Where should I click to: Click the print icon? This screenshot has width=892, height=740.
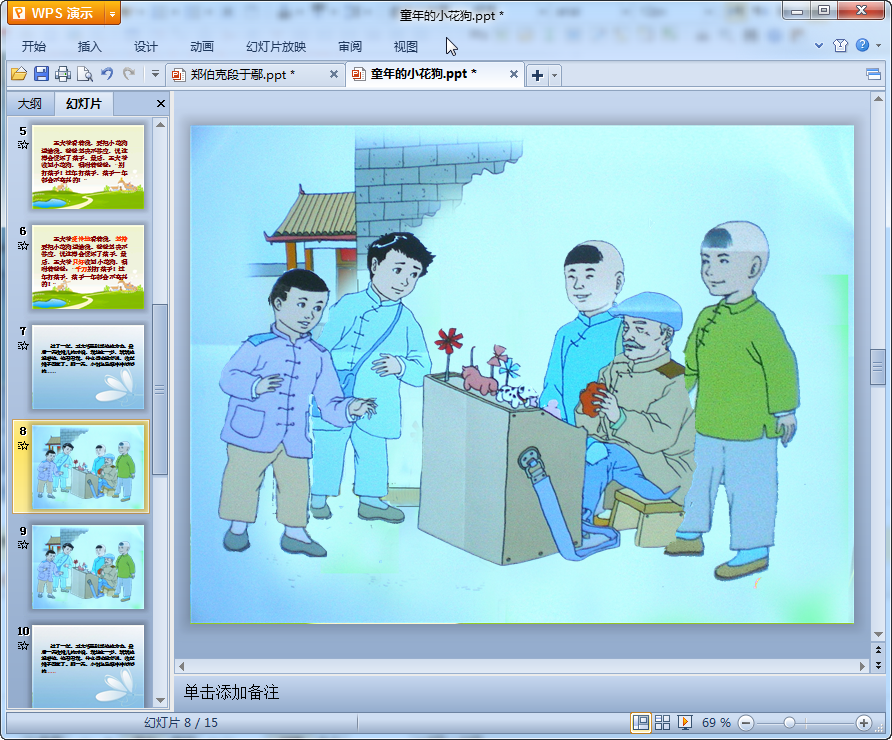(63, 73)
